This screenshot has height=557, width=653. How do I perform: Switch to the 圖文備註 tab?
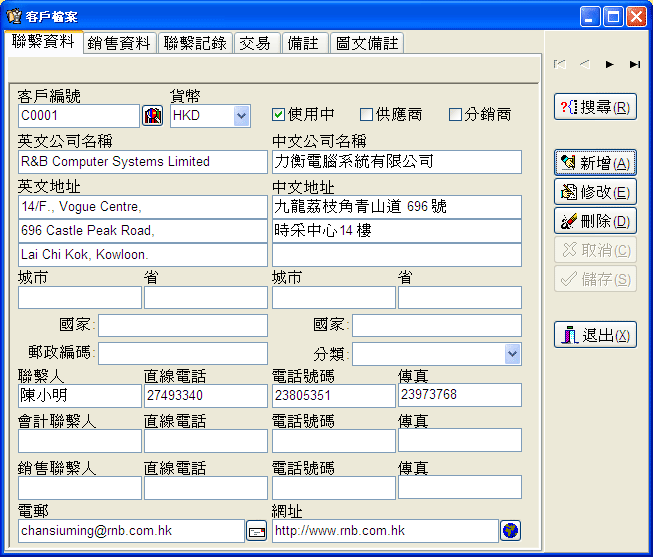tap(367, 43)
